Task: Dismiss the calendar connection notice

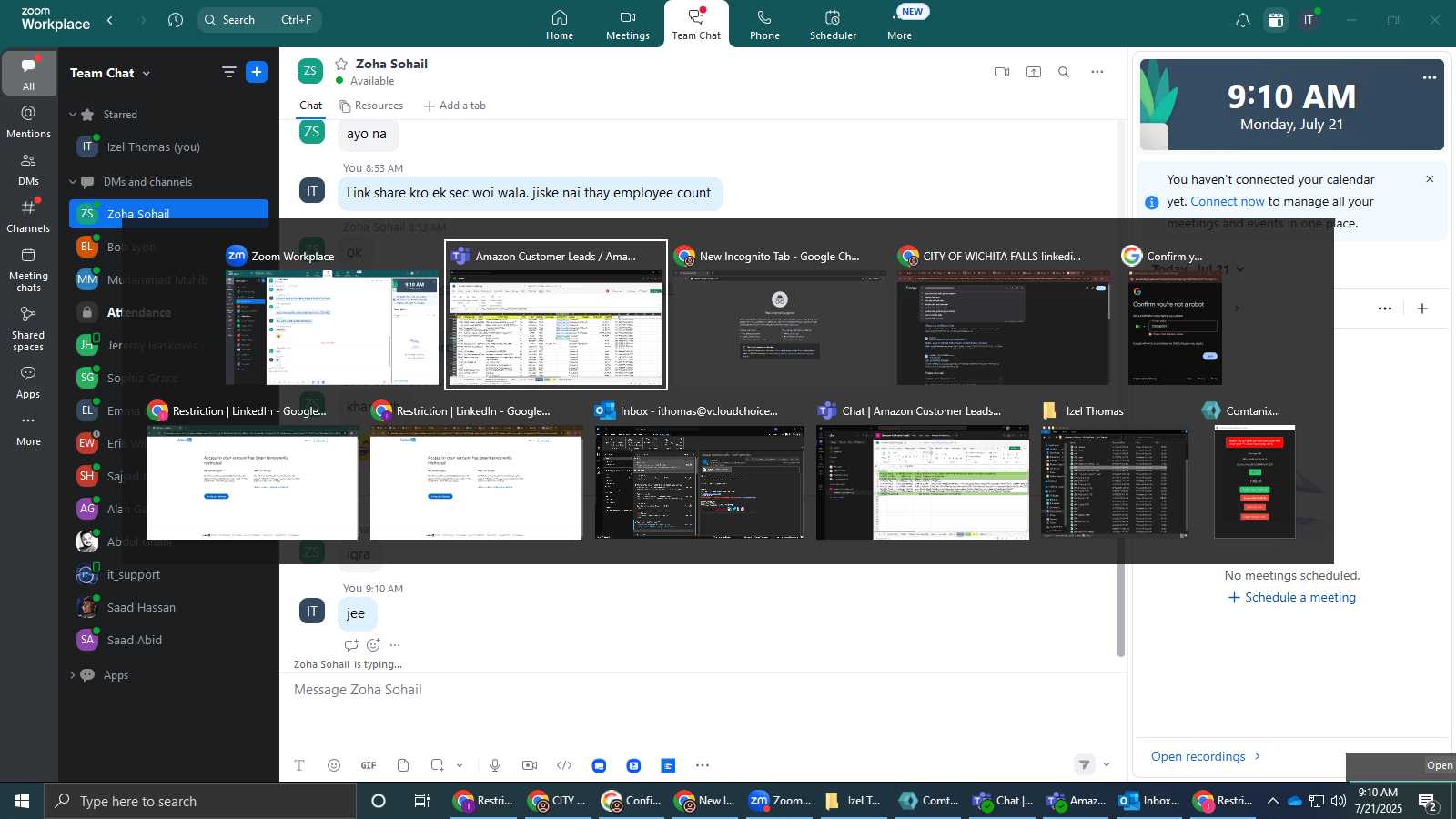Action: [x=1430, y=179]
